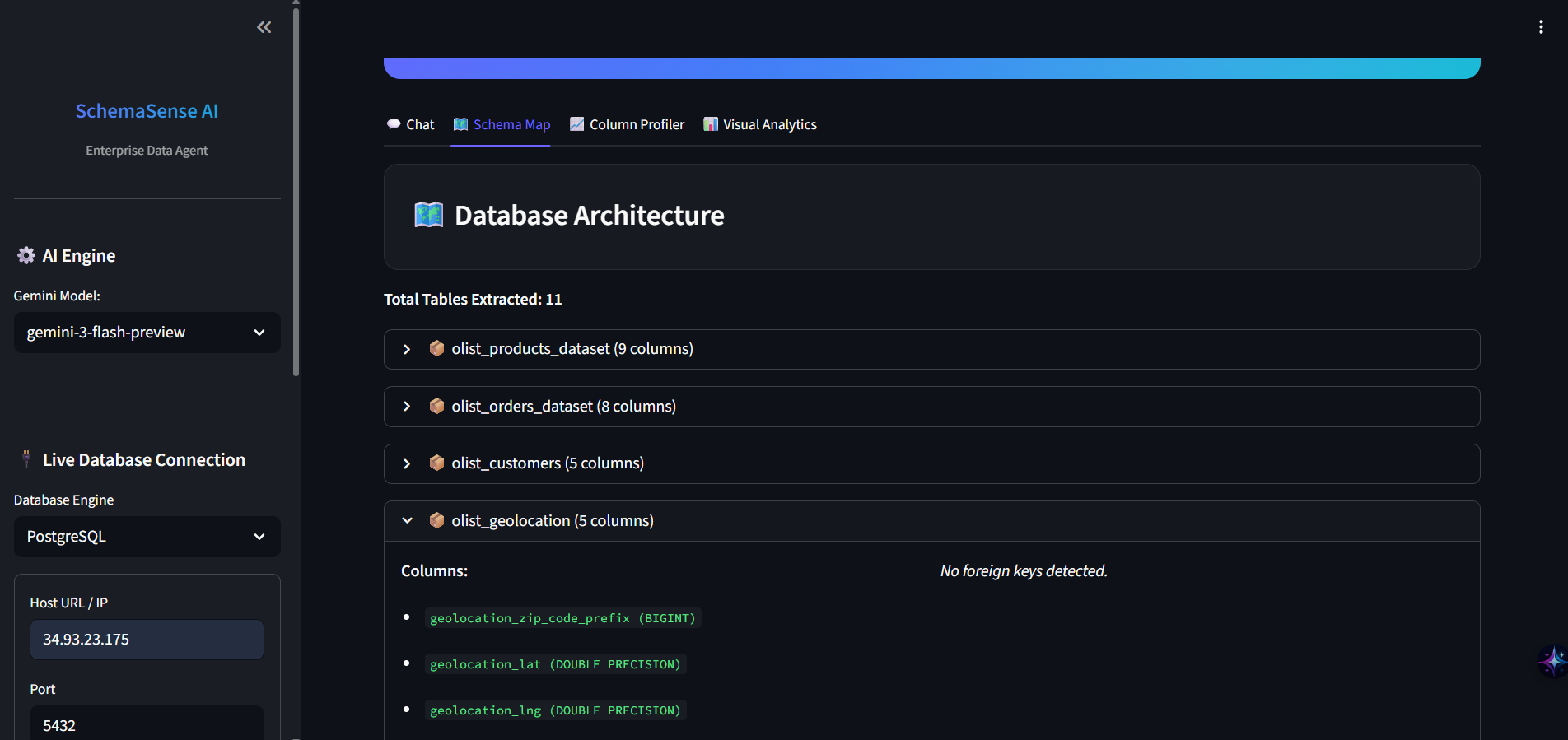Switch to the Chat tab

(410, 124)
